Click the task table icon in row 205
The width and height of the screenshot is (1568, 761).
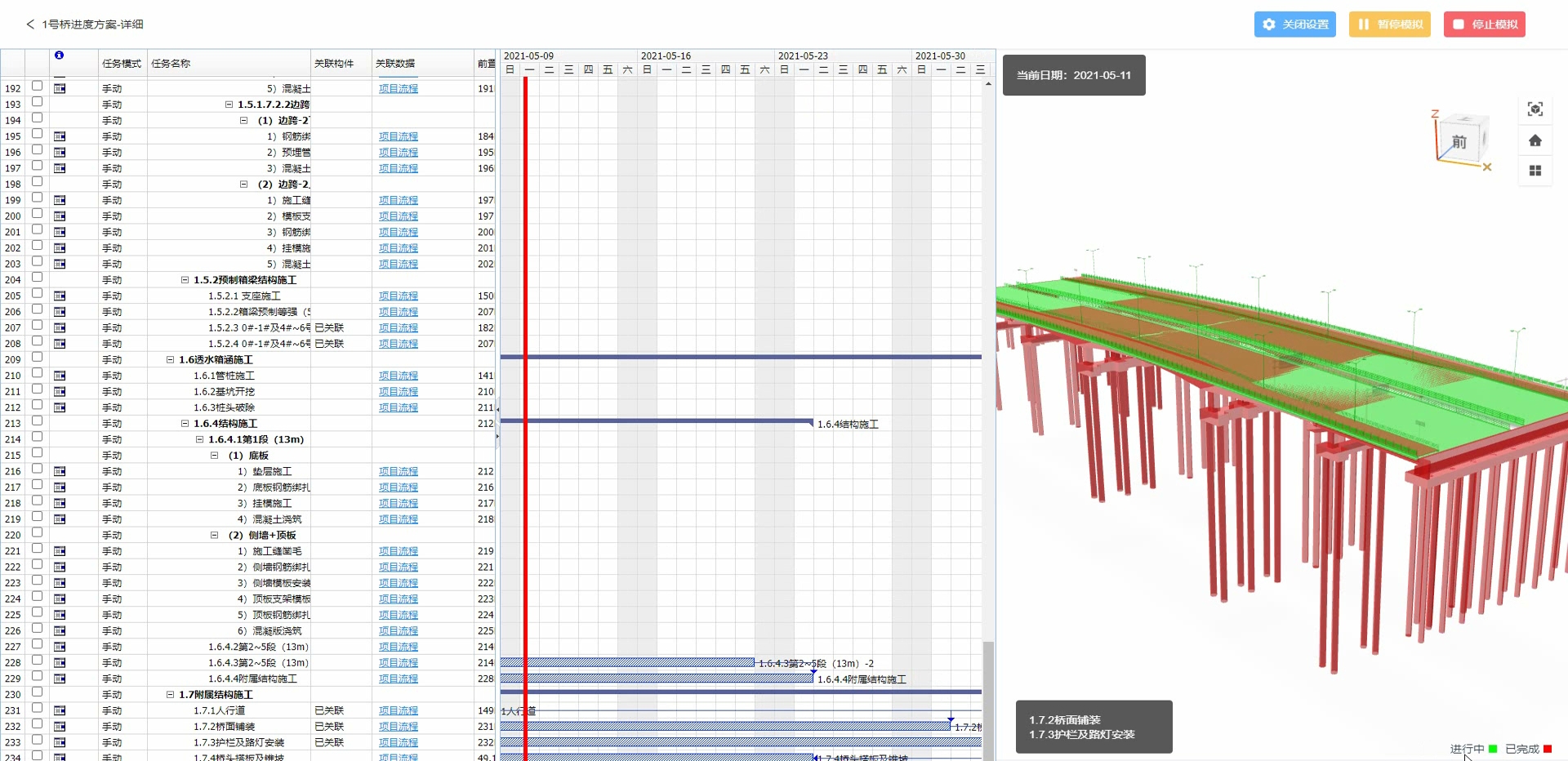tap(60, 296)
